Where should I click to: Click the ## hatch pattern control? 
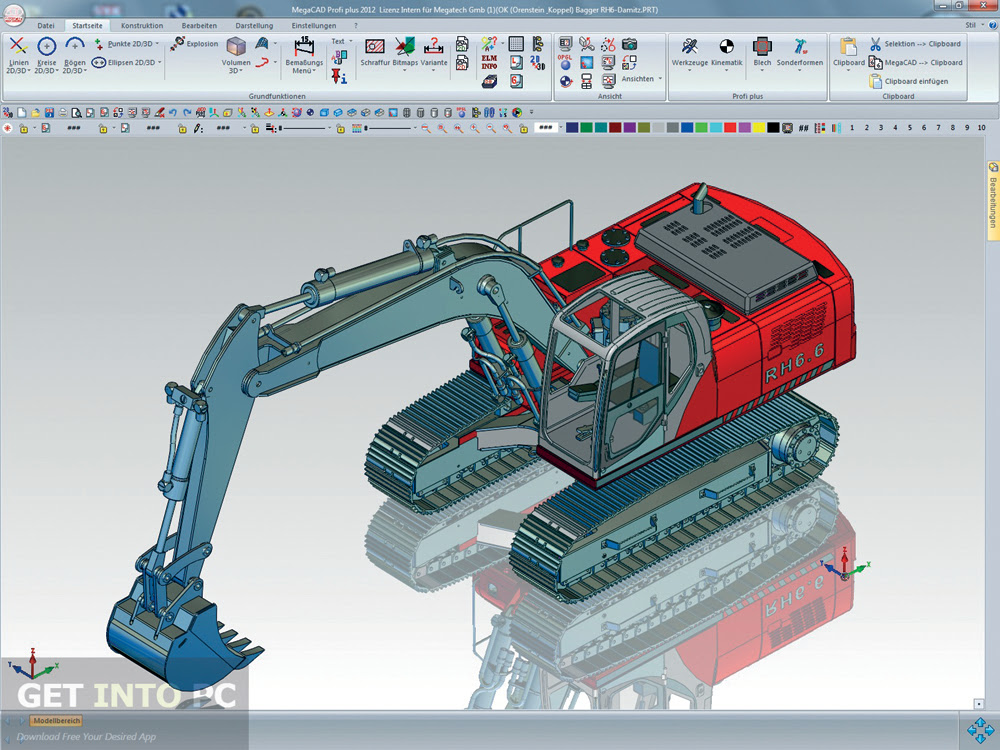(x=804, y=128)
